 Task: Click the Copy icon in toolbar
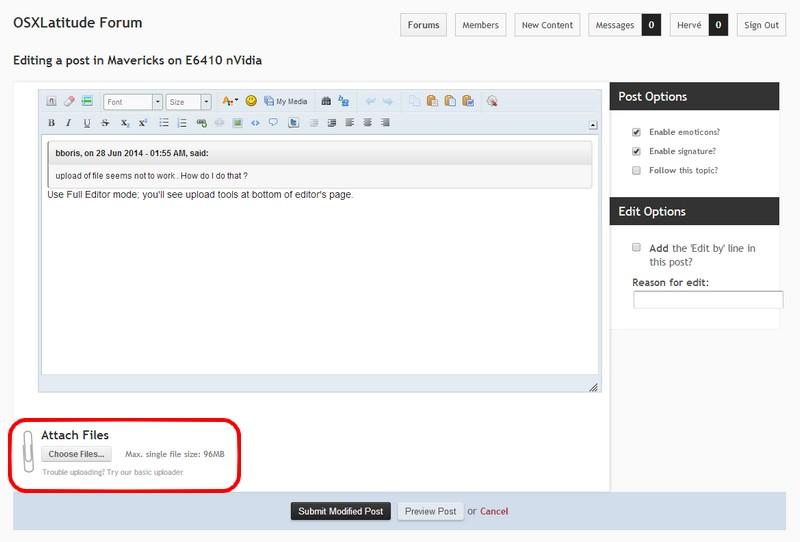[x=414, y=101]
